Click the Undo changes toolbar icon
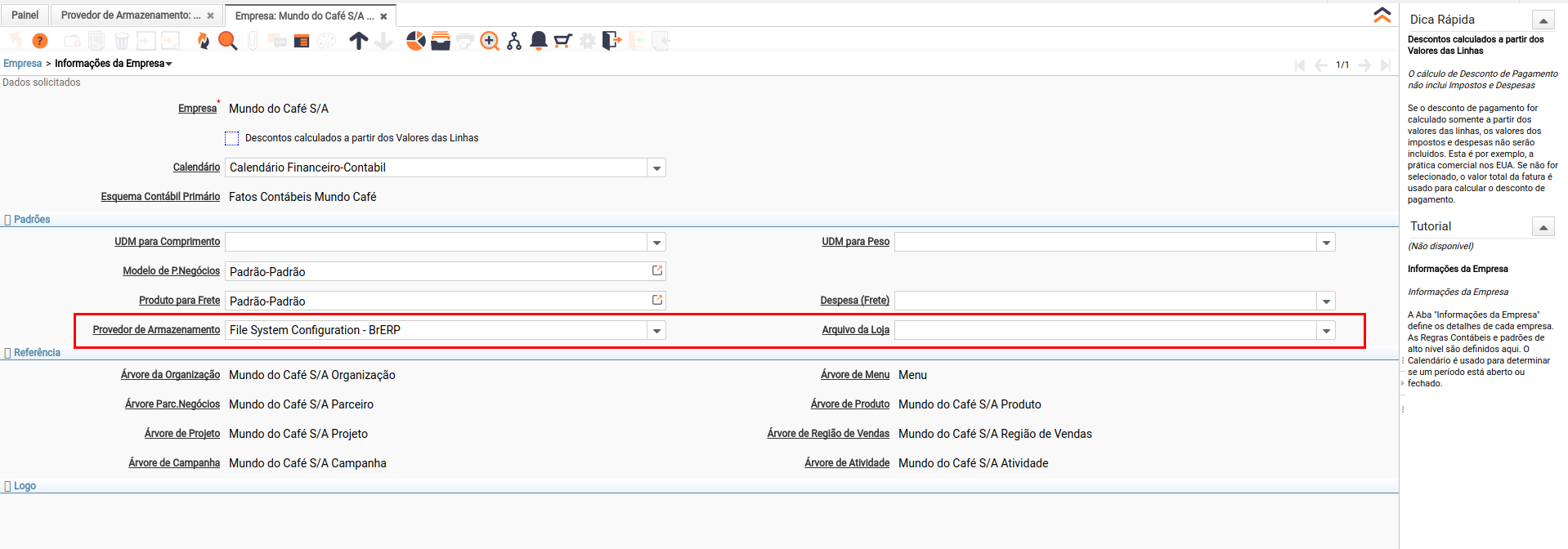 16,41
